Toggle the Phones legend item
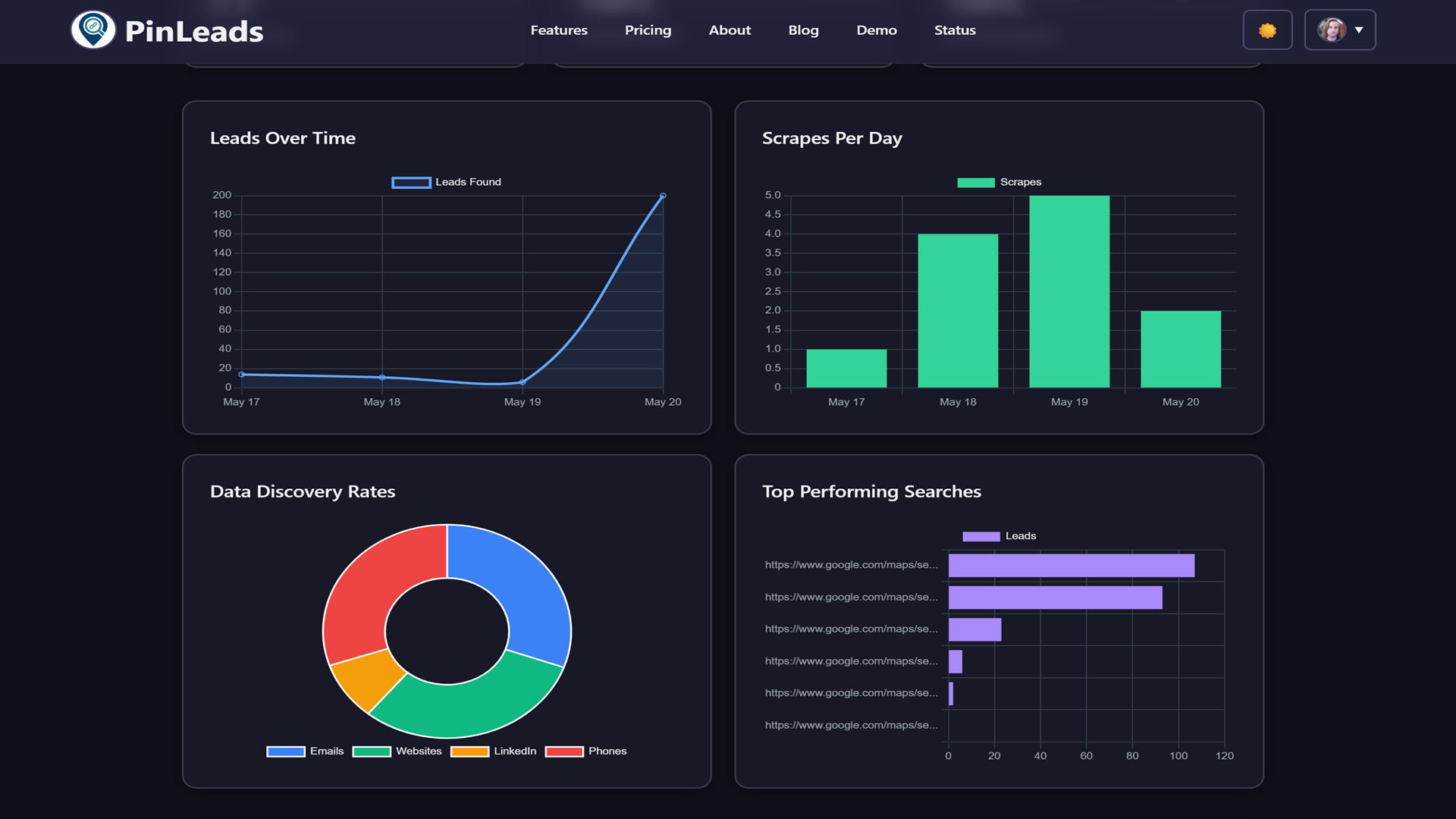This screenshot has height=819, width=1456. [x=586, y=752]
